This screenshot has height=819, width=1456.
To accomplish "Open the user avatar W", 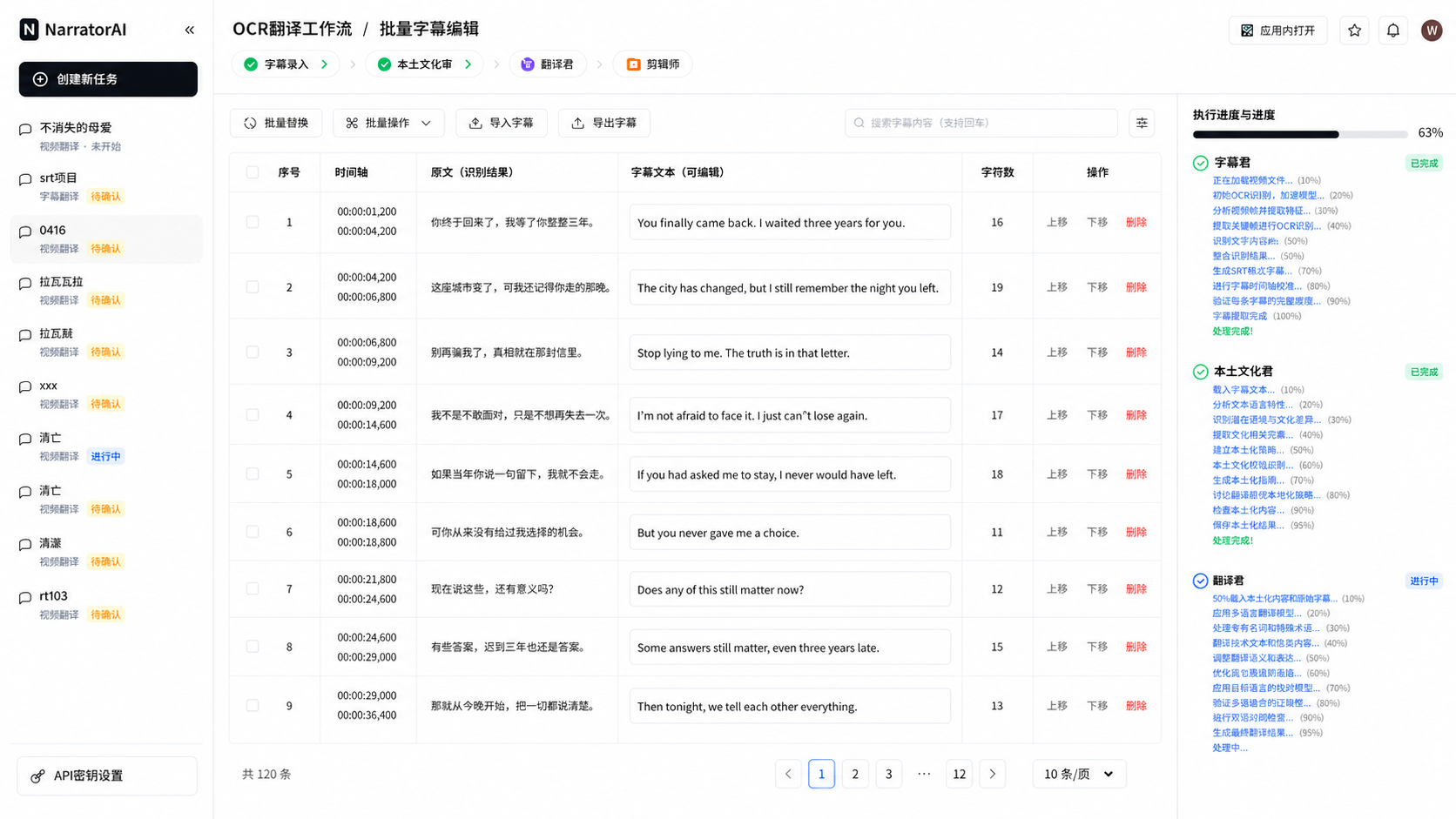I will (x=1432, y=30).
